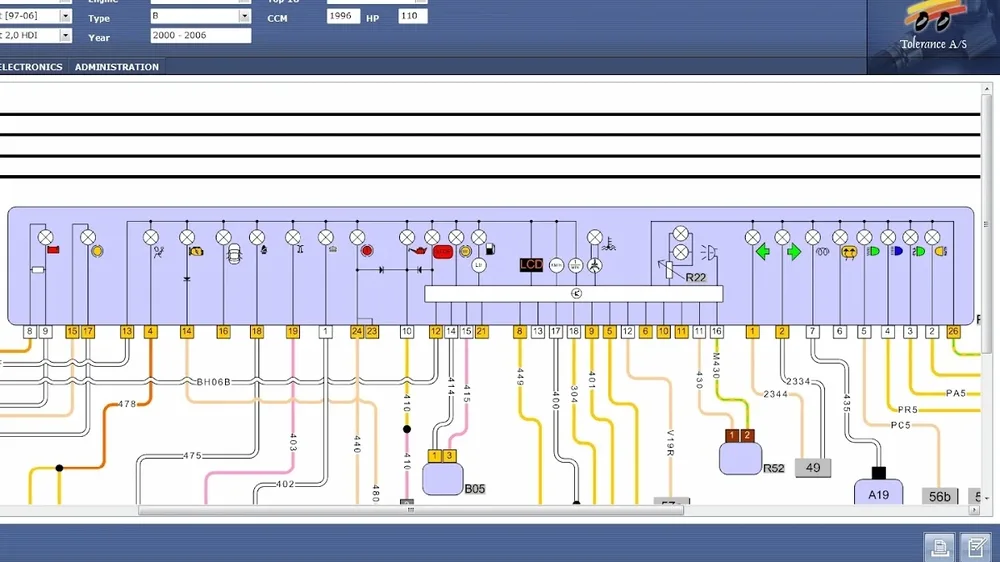This screenshot has height=562, width=1000.
Task: Select the glow plug coil symbol
Action: (x=822, y=252)
